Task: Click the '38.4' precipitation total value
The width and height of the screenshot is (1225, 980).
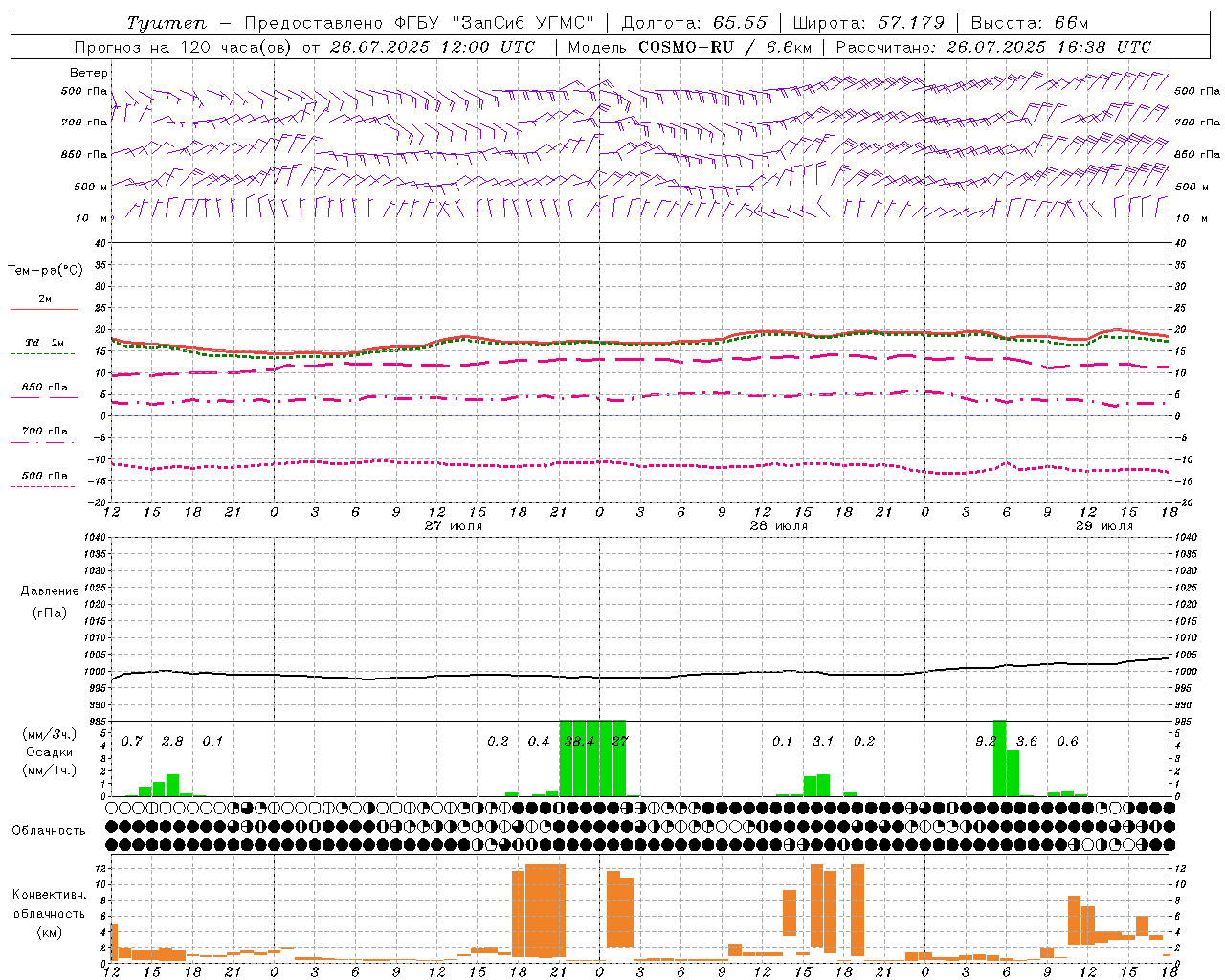Action: (x=579, y=741)
